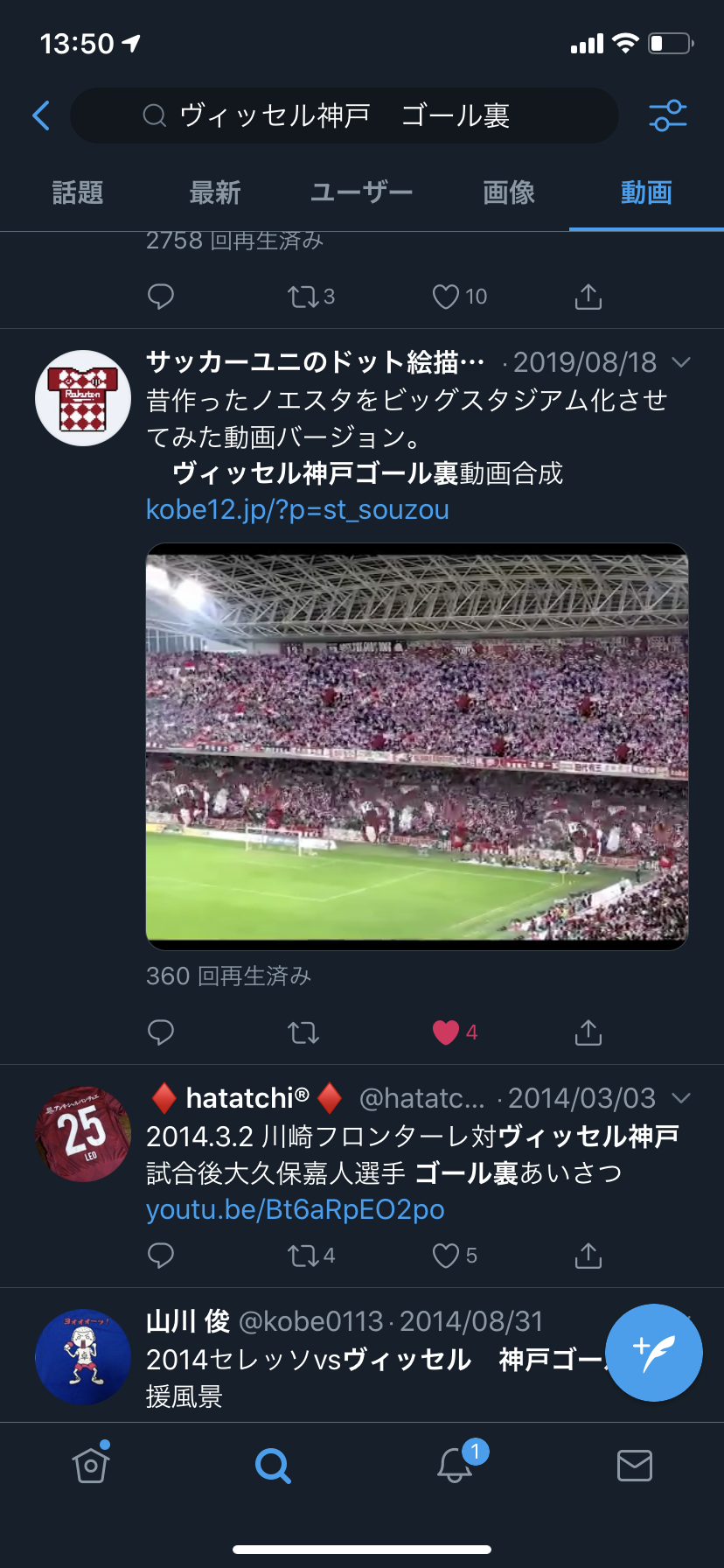Open notifications bell icon
This screenshot has width=724, height=1568.
click(x=455, y=1465)
